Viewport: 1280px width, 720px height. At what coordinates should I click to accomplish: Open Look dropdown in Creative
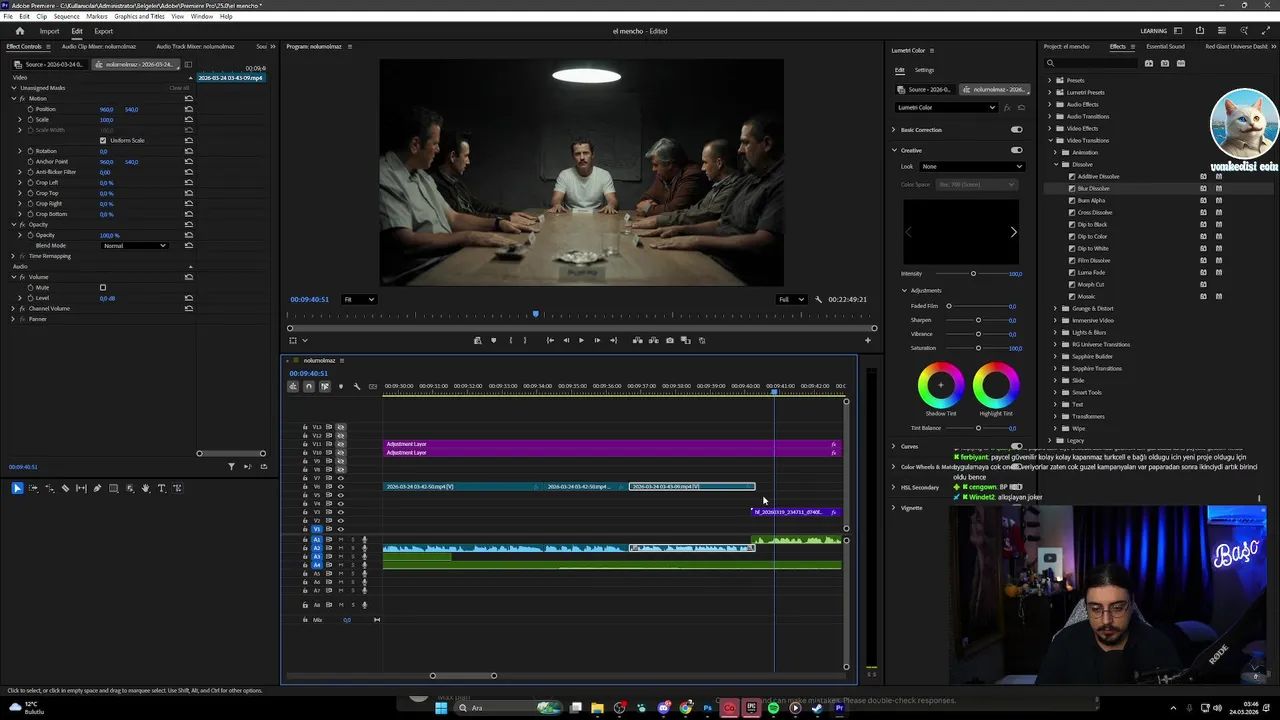972,166
